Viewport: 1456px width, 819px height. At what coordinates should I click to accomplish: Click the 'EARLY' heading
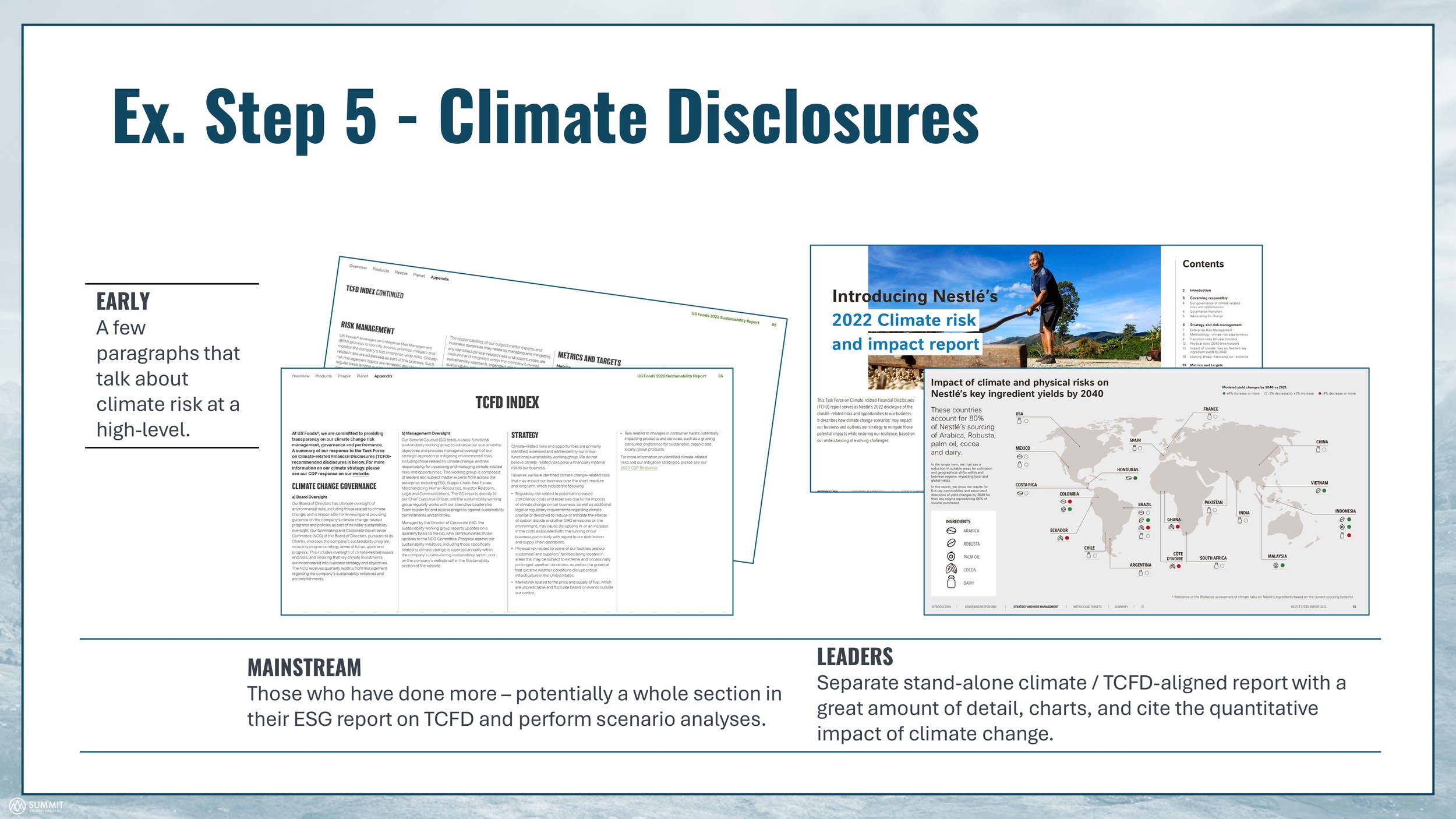(x=123, y=302)
